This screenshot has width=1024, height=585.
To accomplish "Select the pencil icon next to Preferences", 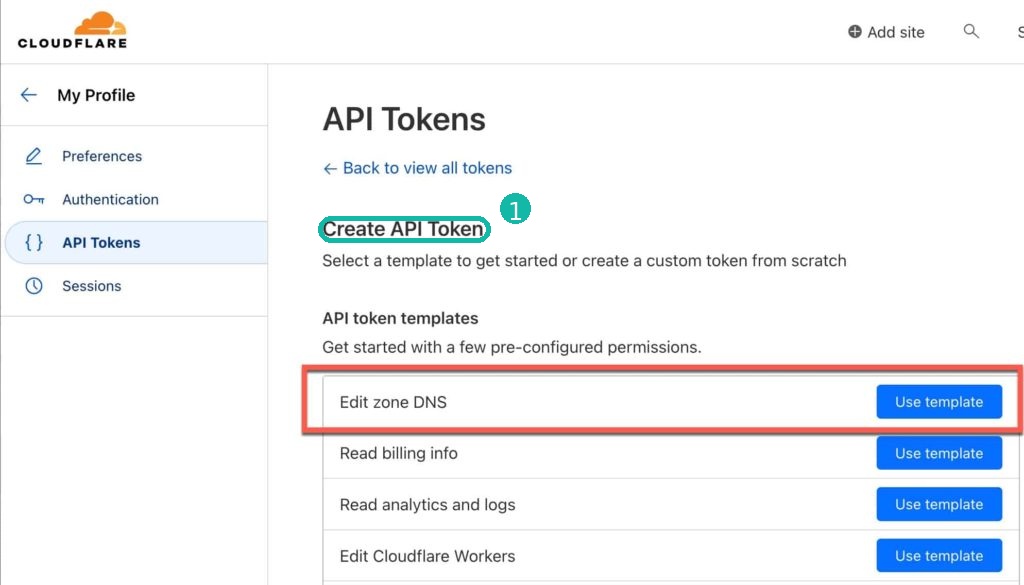I will pyautogui.click(x=34, y=156).
